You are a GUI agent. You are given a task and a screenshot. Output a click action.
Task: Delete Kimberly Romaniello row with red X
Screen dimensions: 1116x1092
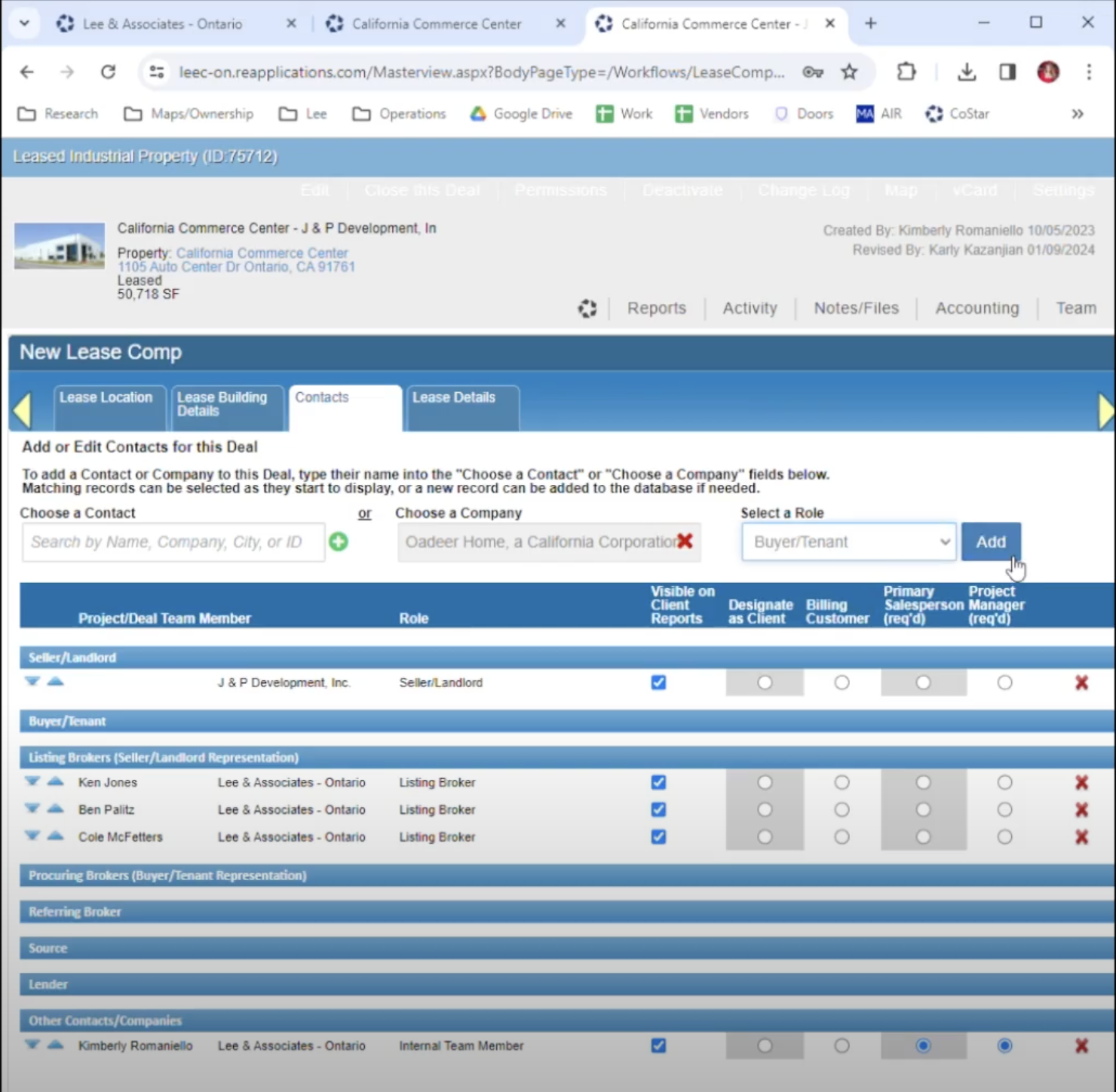coord(1081,1046)
